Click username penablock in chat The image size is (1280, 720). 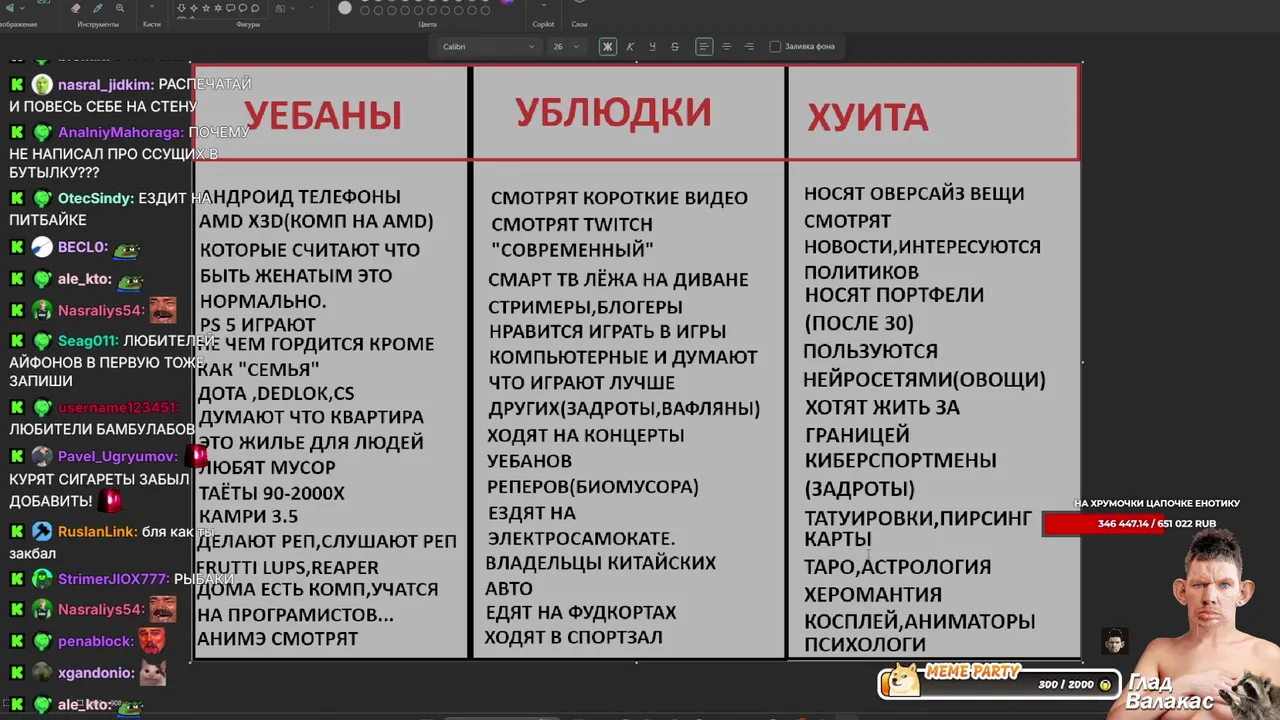(95, 641)
